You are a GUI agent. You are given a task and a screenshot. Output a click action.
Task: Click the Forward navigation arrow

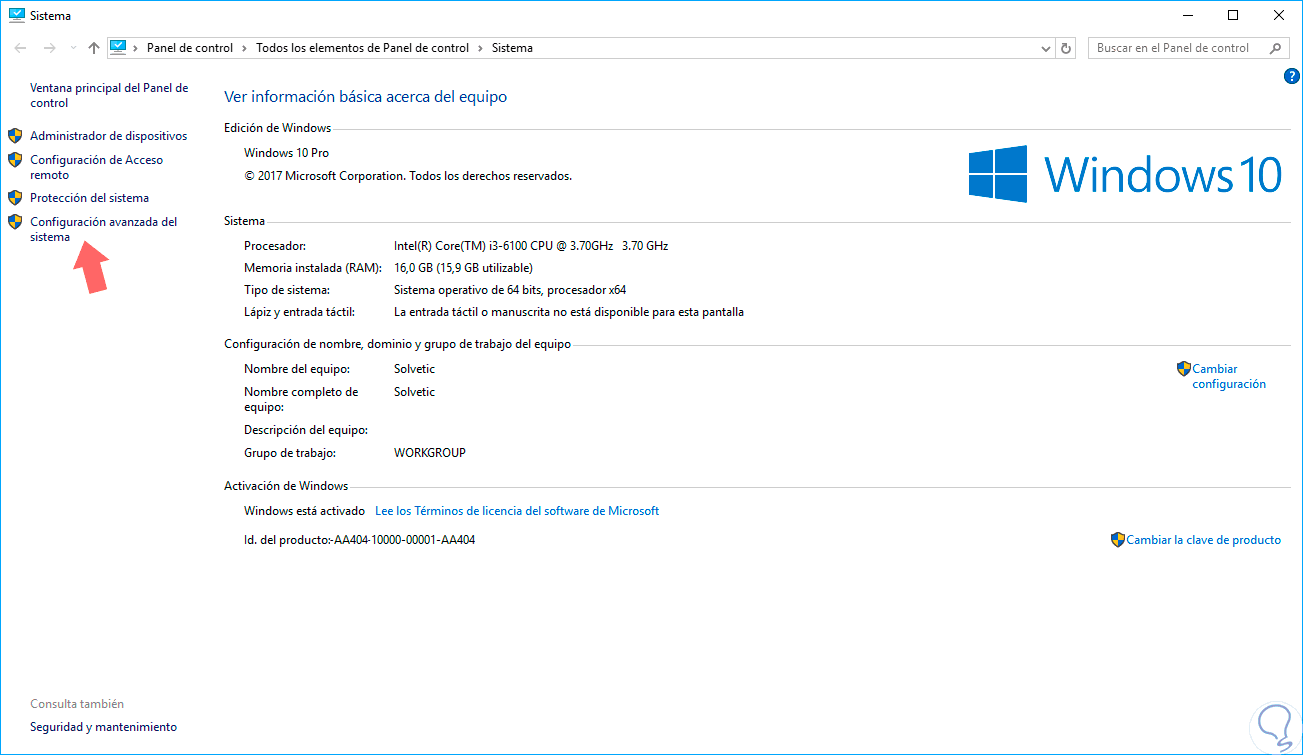[x=49, y=48]
